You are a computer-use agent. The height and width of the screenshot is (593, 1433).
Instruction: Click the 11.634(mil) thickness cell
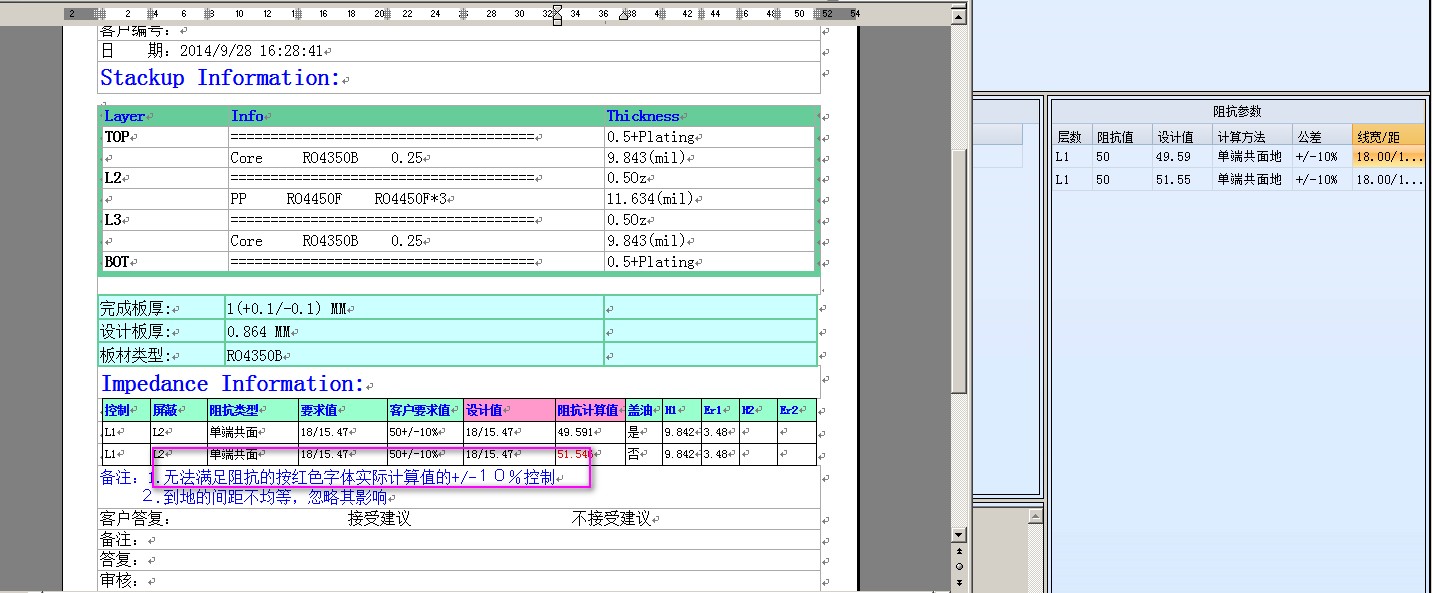pos(710,199)
